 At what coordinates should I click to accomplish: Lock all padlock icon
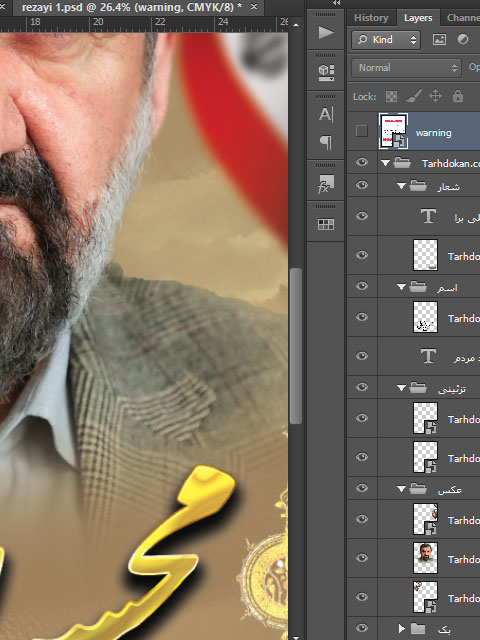point(458,96)
